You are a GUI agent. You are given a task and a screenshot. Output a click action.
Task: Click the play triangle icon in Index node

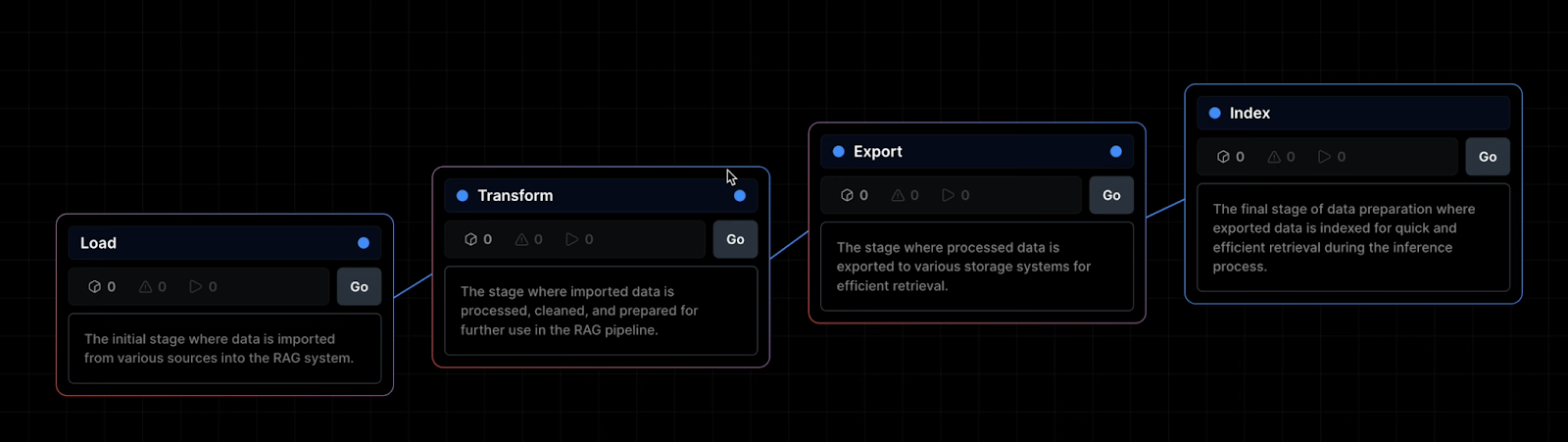pyautogui.click(x=1325, y=157)
